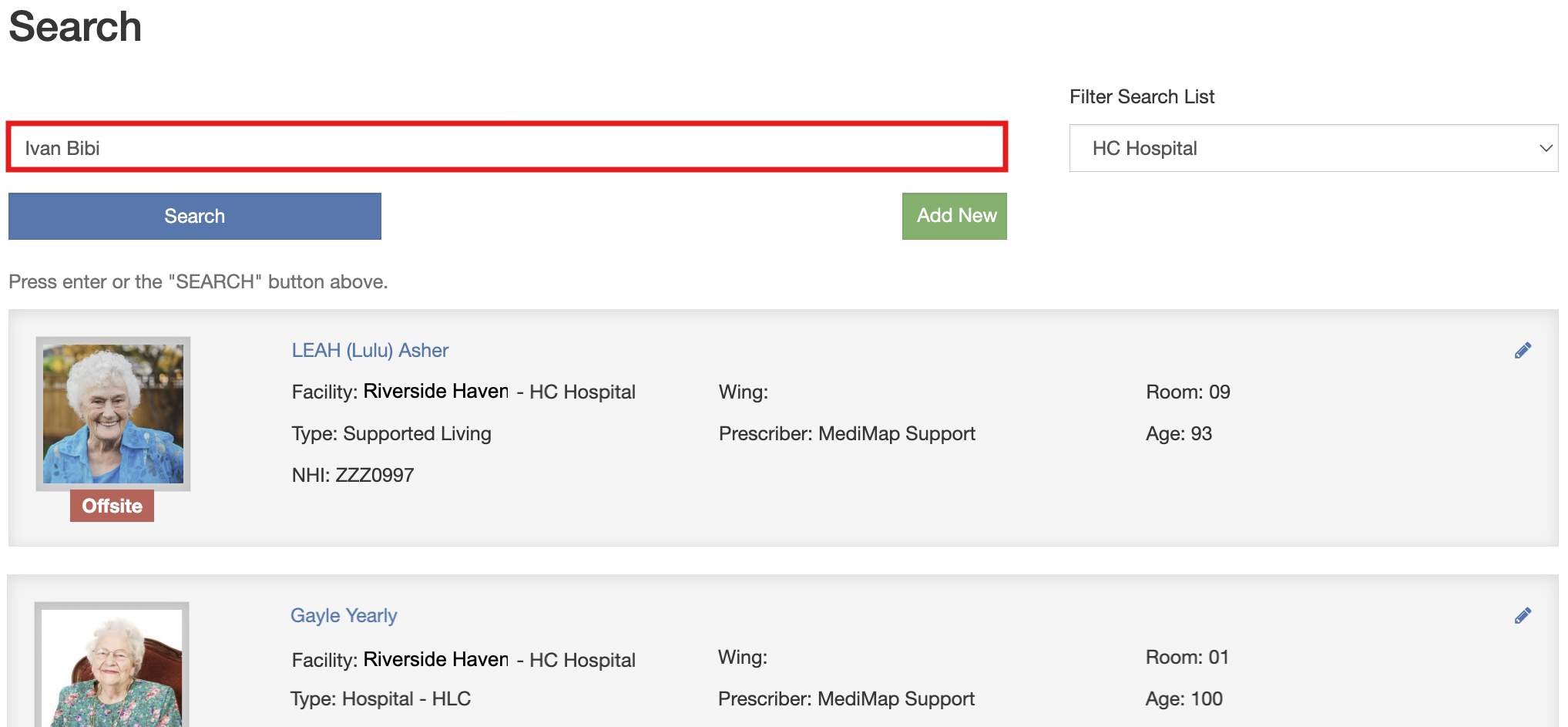The image size is (1568, 727).
Task: Open the Gayle Yearly profile link
Action: point(344,616)
